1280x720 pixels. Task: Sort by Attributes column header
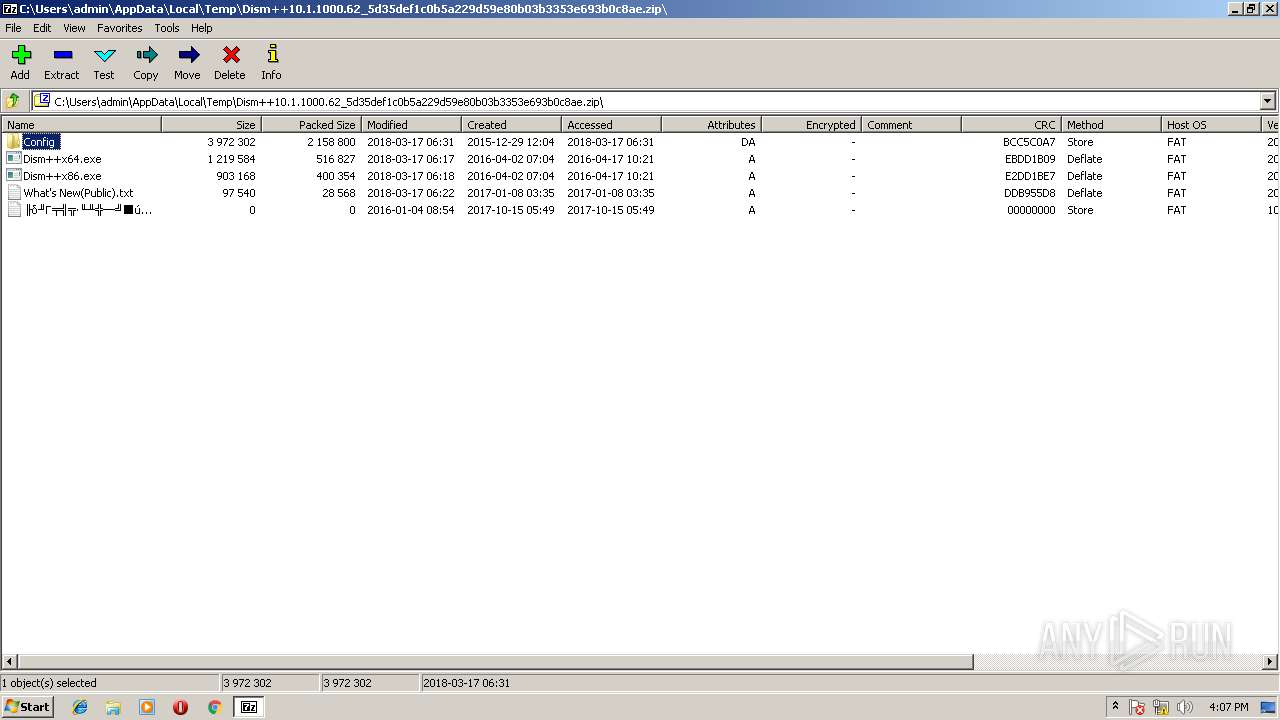click(711, 125)
